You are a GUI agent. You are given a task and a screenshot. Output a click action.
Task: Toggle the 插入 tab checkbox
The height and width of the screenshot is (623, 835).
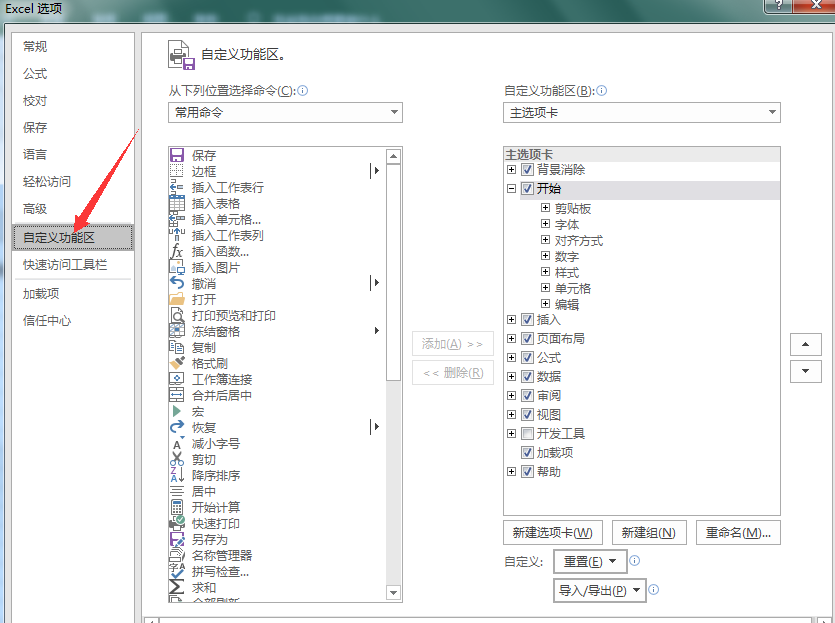[527, 319]
